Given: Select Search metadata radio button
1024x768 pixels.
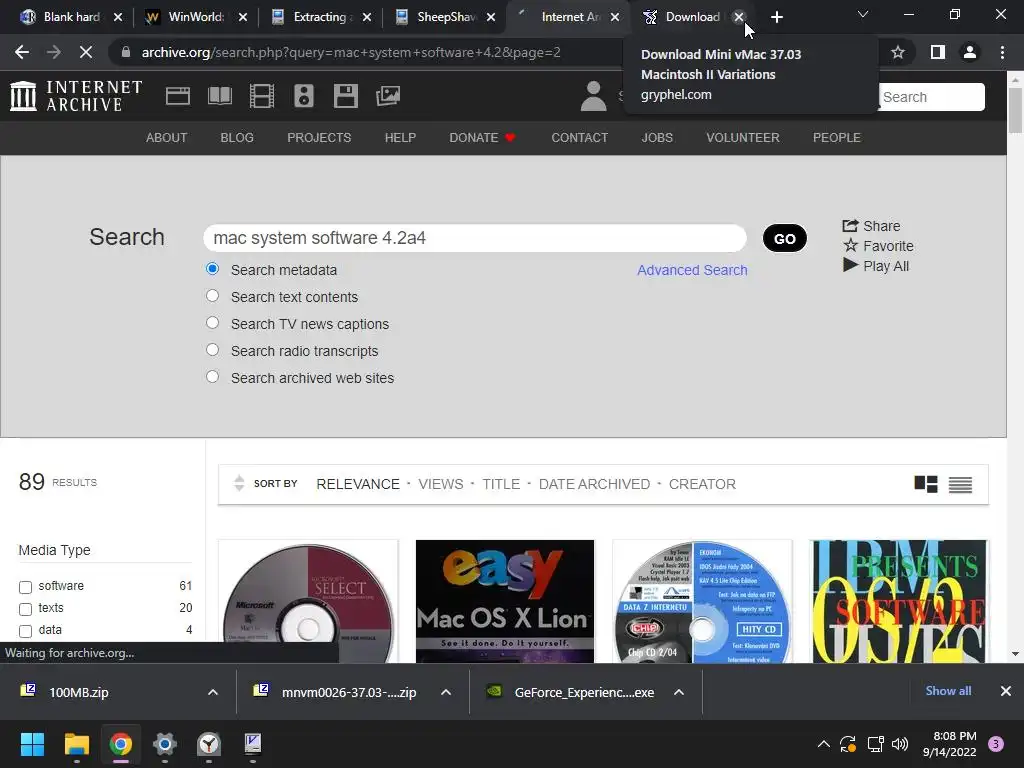Looking at the screenshot, I should (x=212, y=269).
